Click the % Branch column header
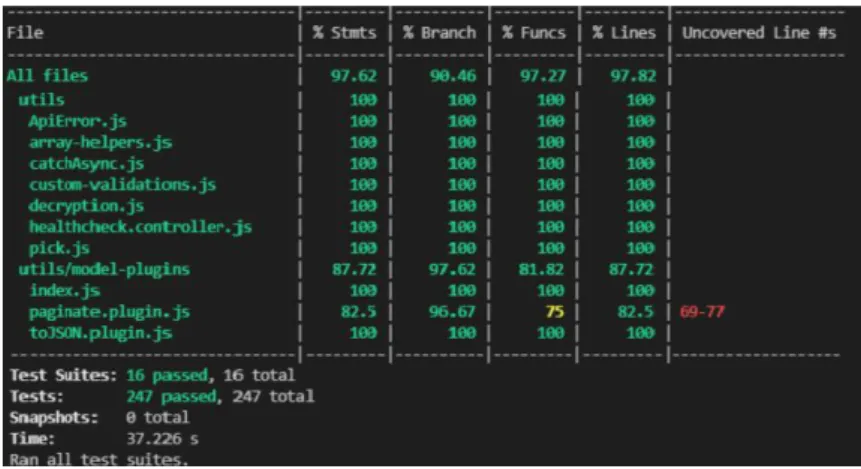 tap(439, 33)
